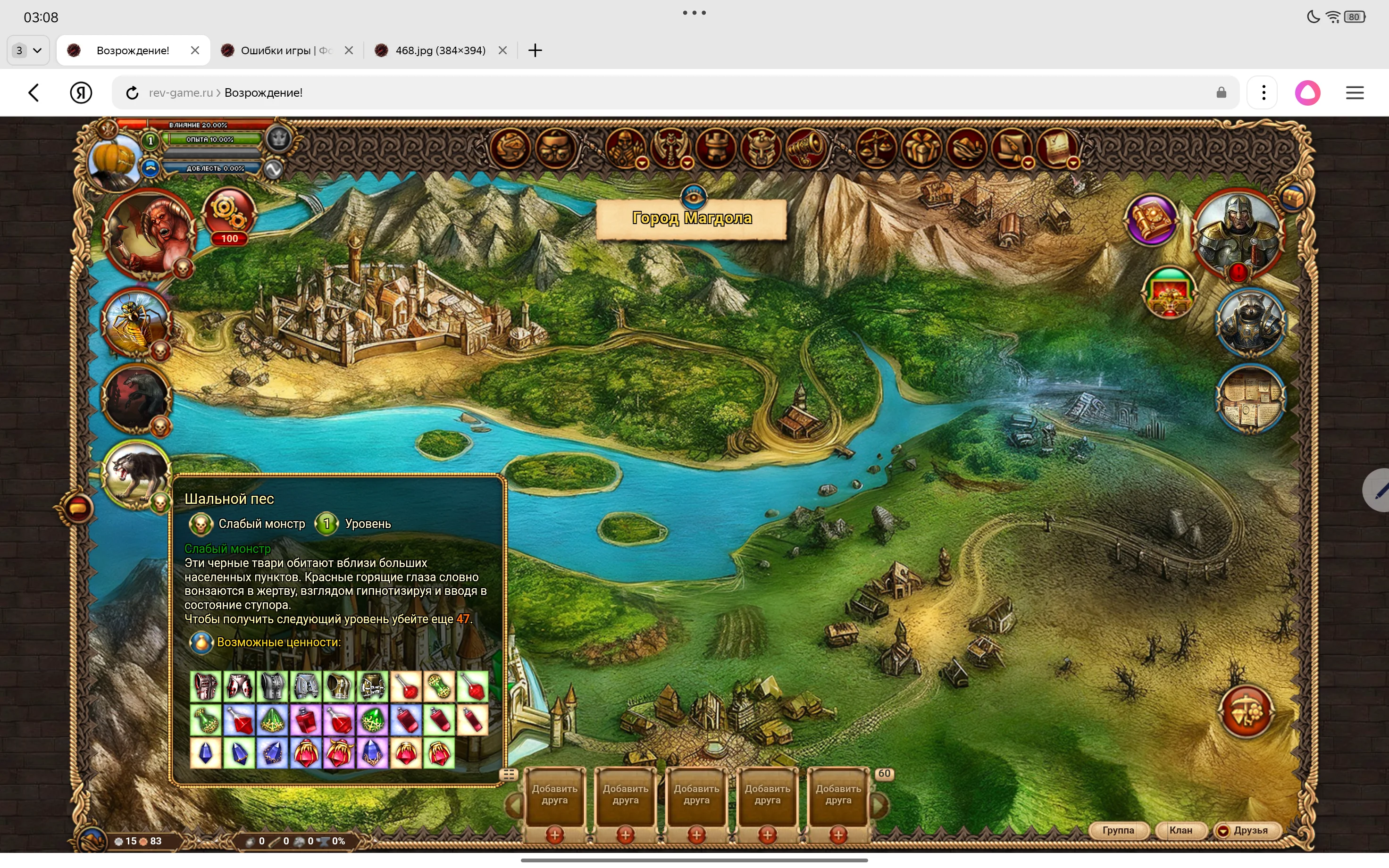Click the rev-game.ru address bar
1389x868 pixels.
[675, 92]
